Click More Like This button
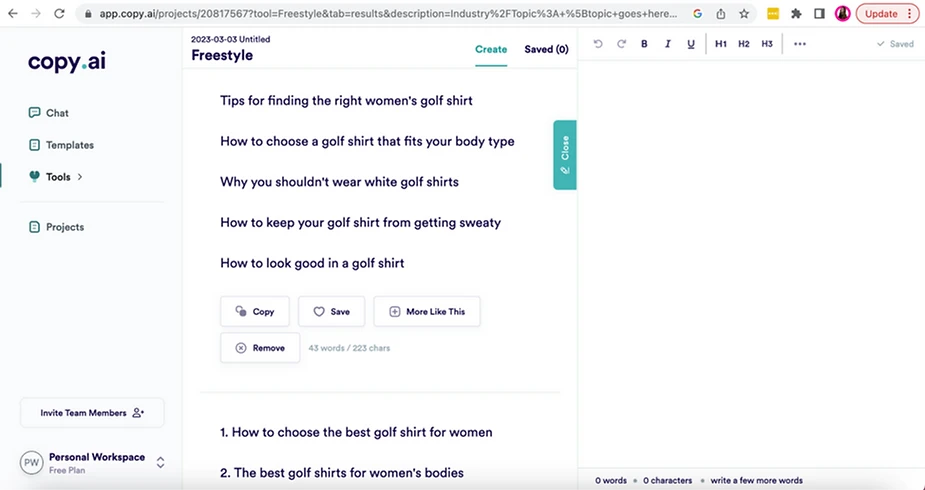The height and width of the screenshot is (490, 925). pyautogui.click(x=427, y=311)
